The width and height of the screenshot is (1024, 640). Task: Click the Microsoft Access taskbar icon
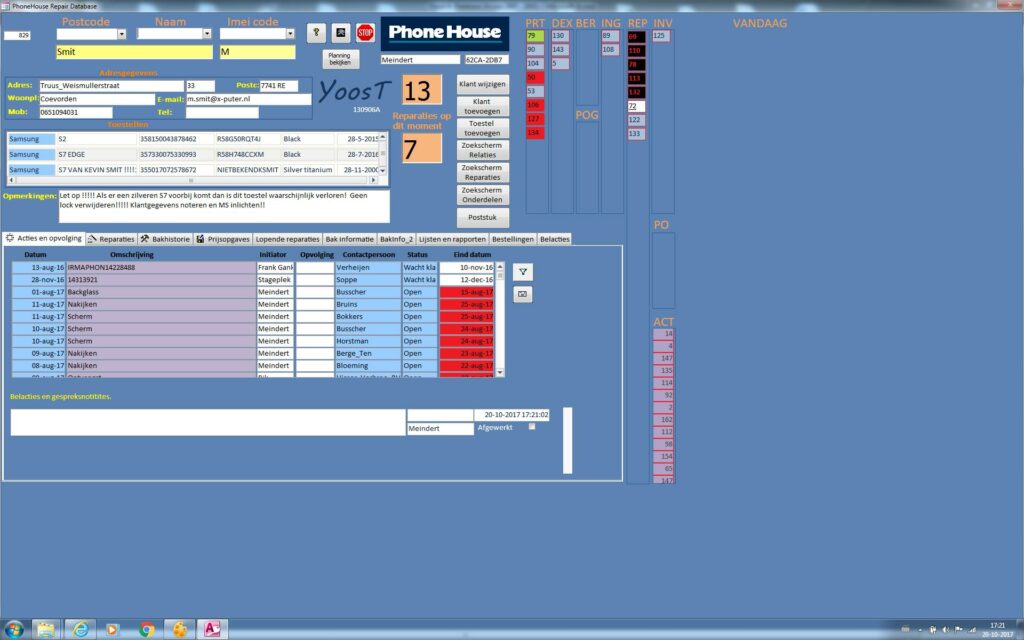[x=213, y=629]
